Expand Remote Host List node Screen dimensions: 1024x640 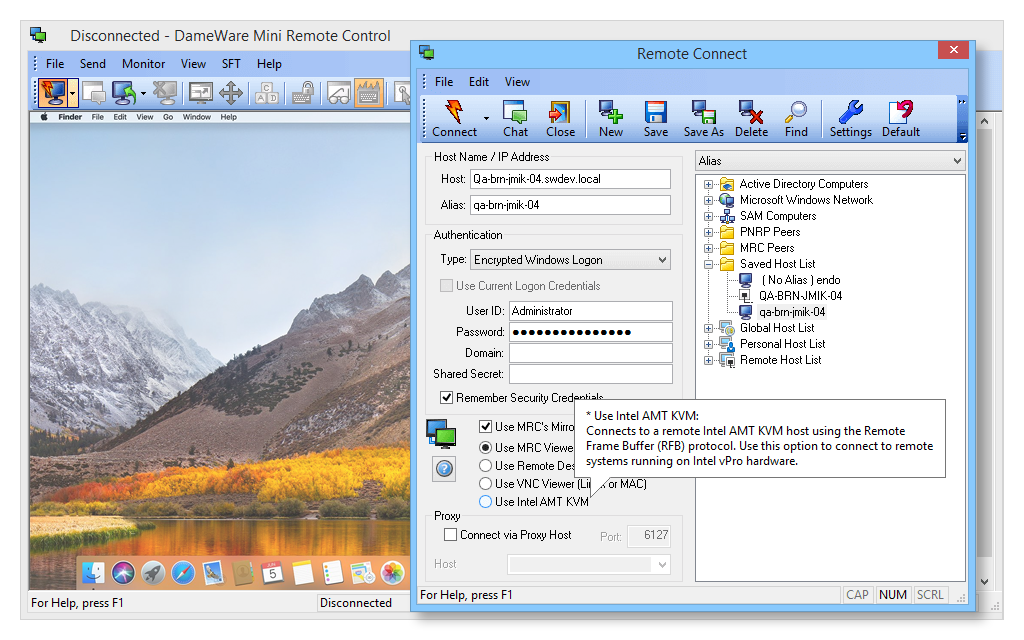tap(708, 360)
